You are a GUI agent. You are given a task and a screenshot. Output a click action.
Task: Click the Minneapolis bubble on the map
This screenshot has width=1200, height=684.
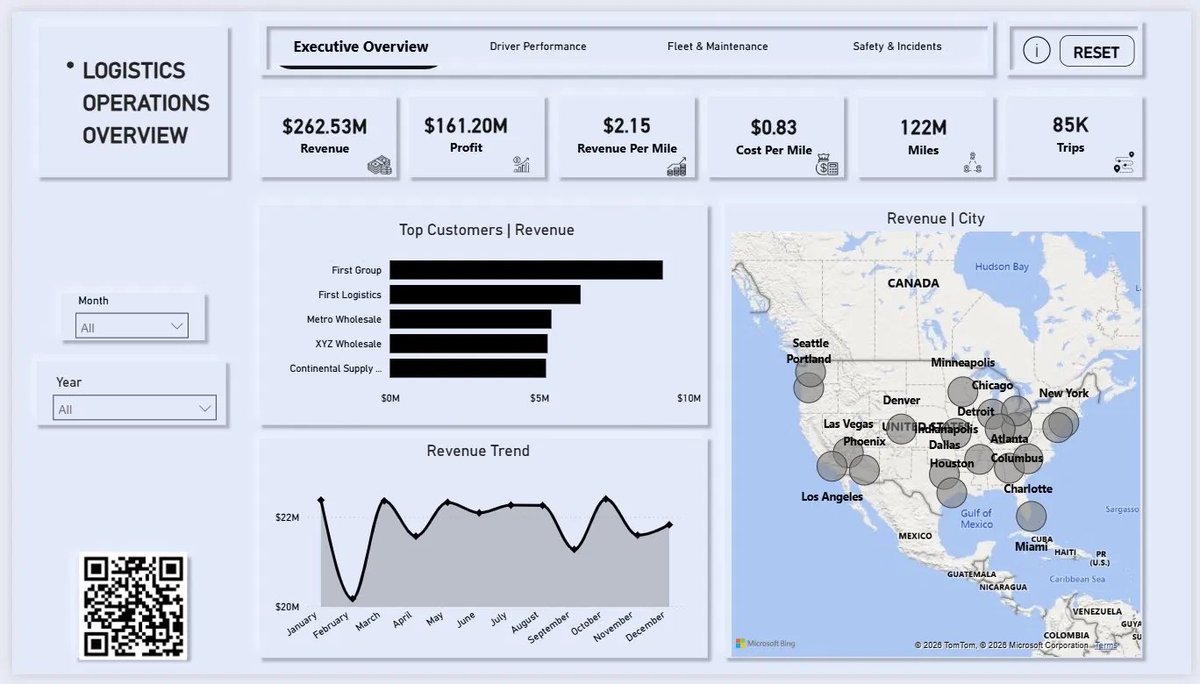(961, 392)
